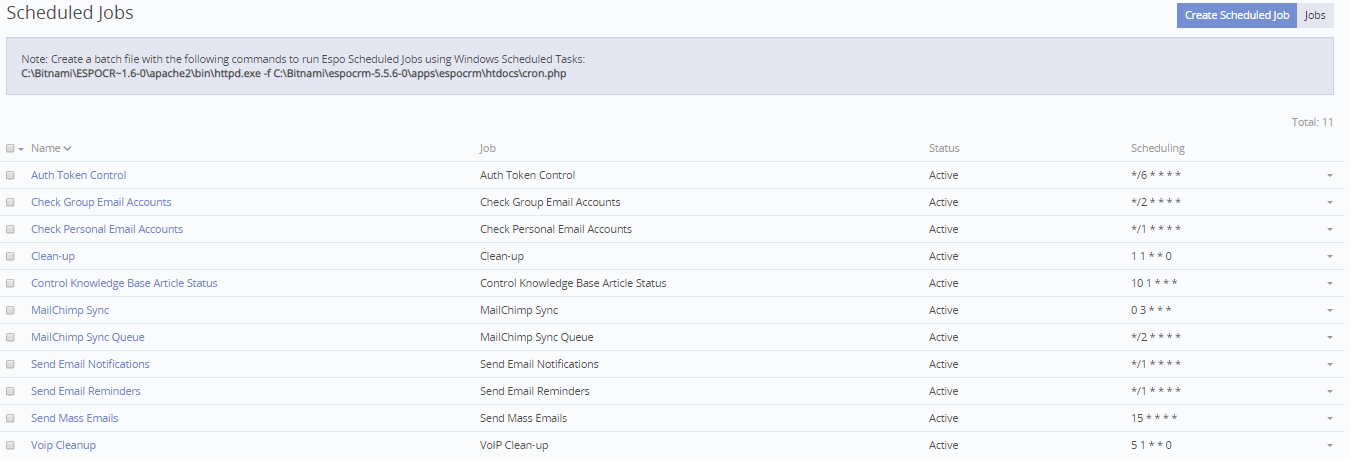
Task: Select the Clean-up row checkbox
Action: pyautogui.click(x=10, y=256)
